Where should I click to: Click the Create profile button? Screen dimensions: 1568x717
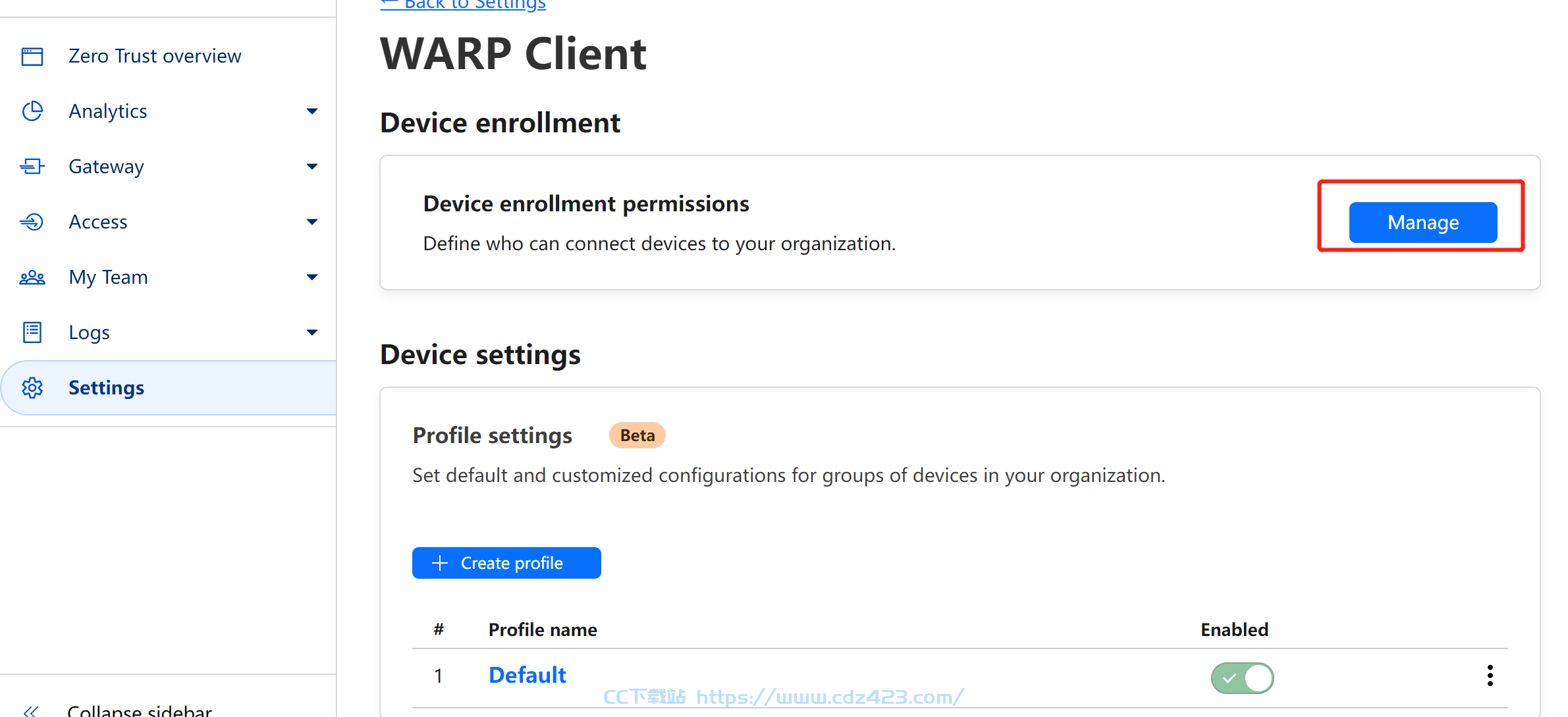tap(506, 563)
